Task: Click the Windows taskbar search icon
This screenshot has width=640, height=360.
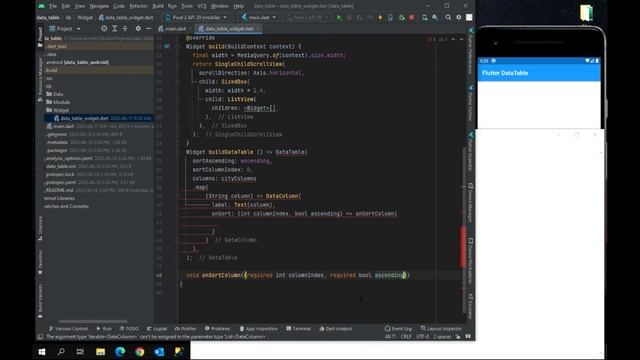Action: point(61,351)
